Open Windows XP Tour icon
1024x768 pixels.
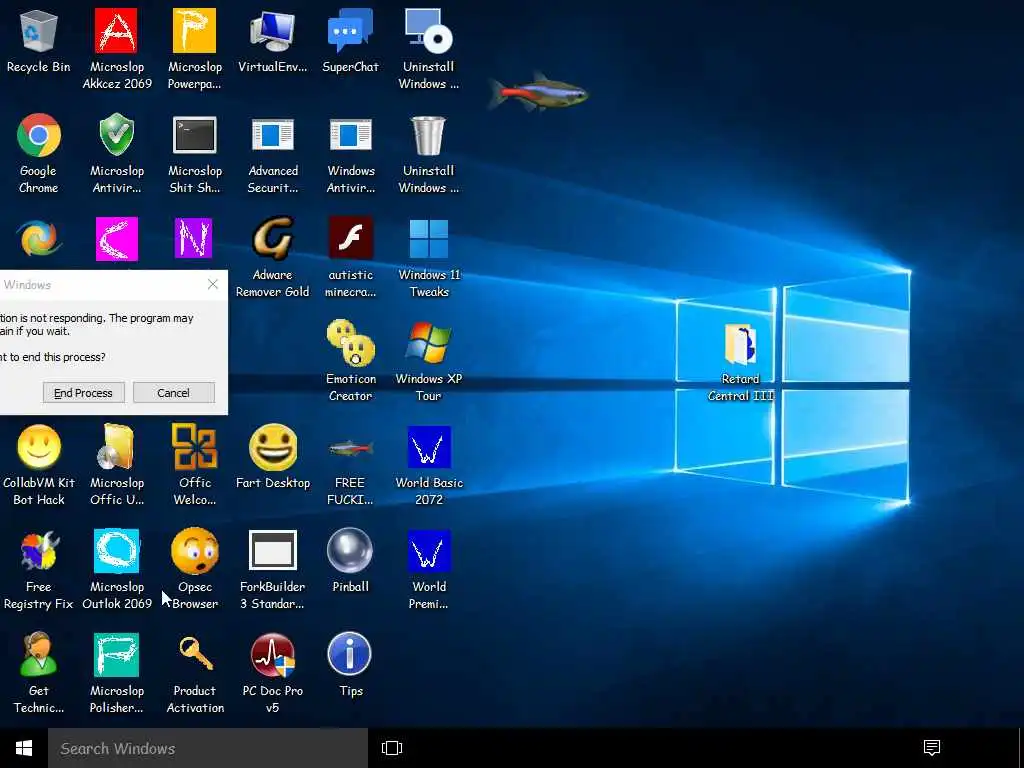tap(428, 343)
